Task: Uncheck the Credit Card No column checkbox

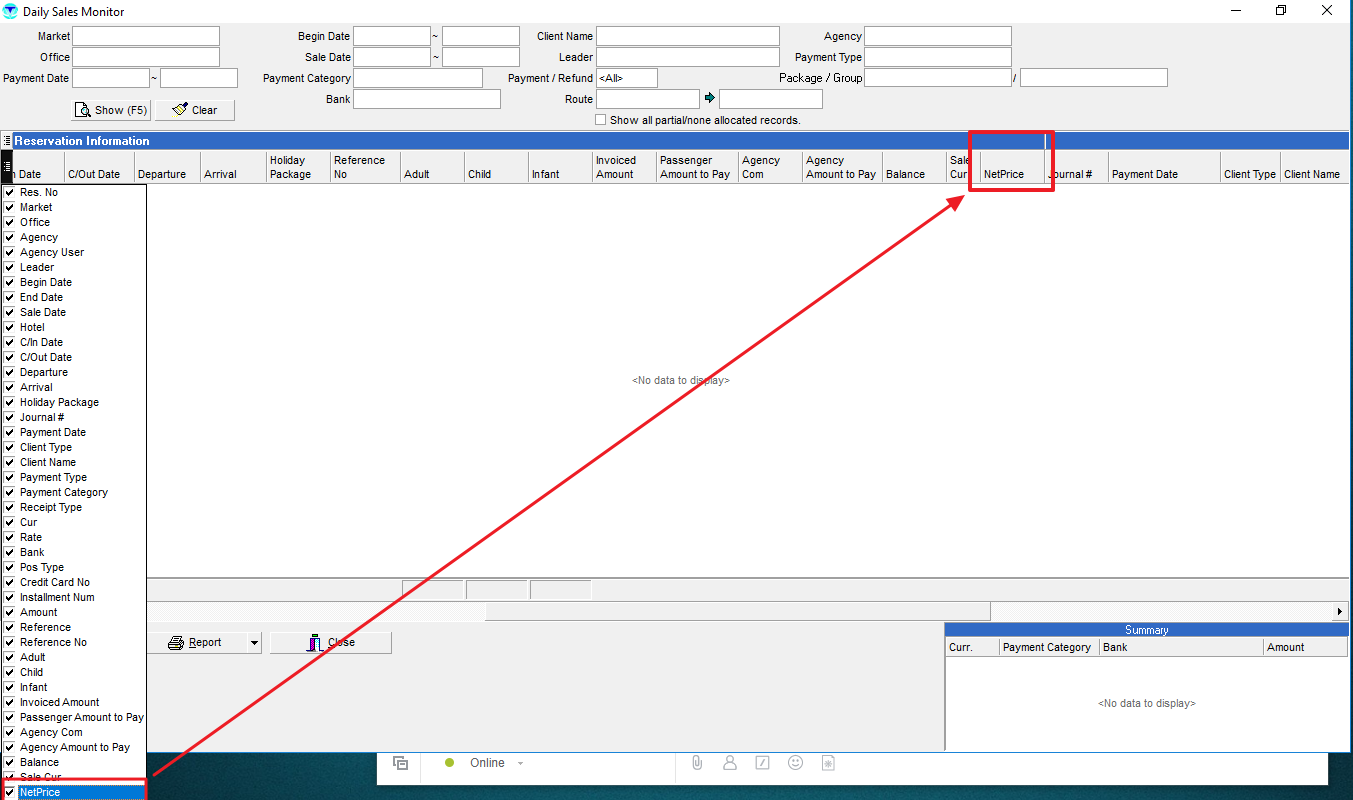Action: [9, 582]
